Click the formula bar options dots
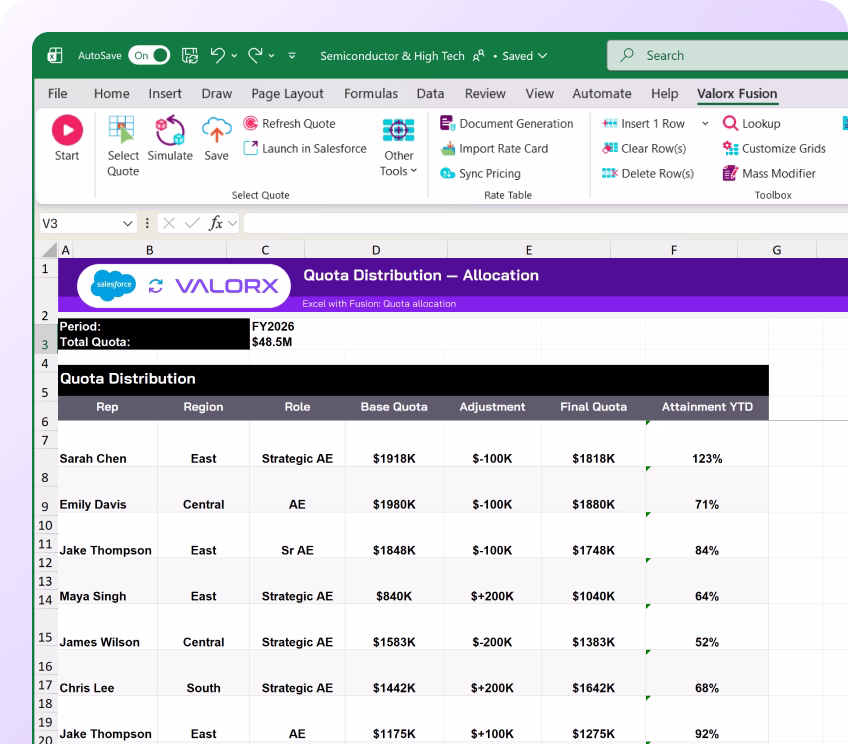The height and width of the screenshot is (744, 848). pos(147,223)
